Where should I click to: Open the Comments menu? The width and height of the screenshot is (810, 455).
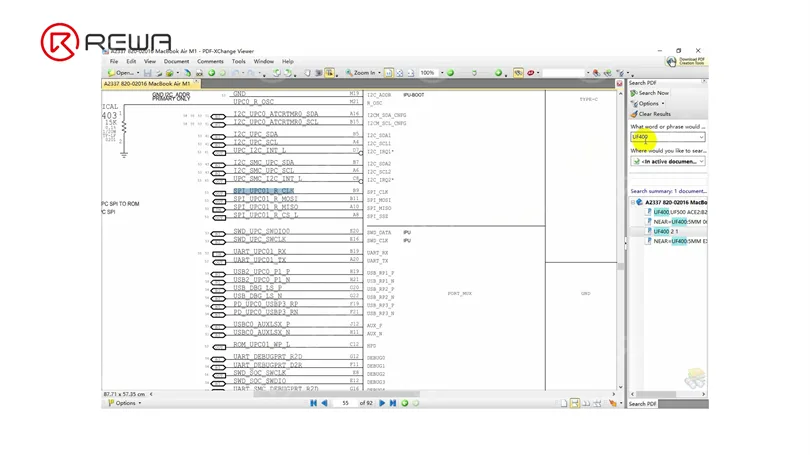tap(210, 61)
